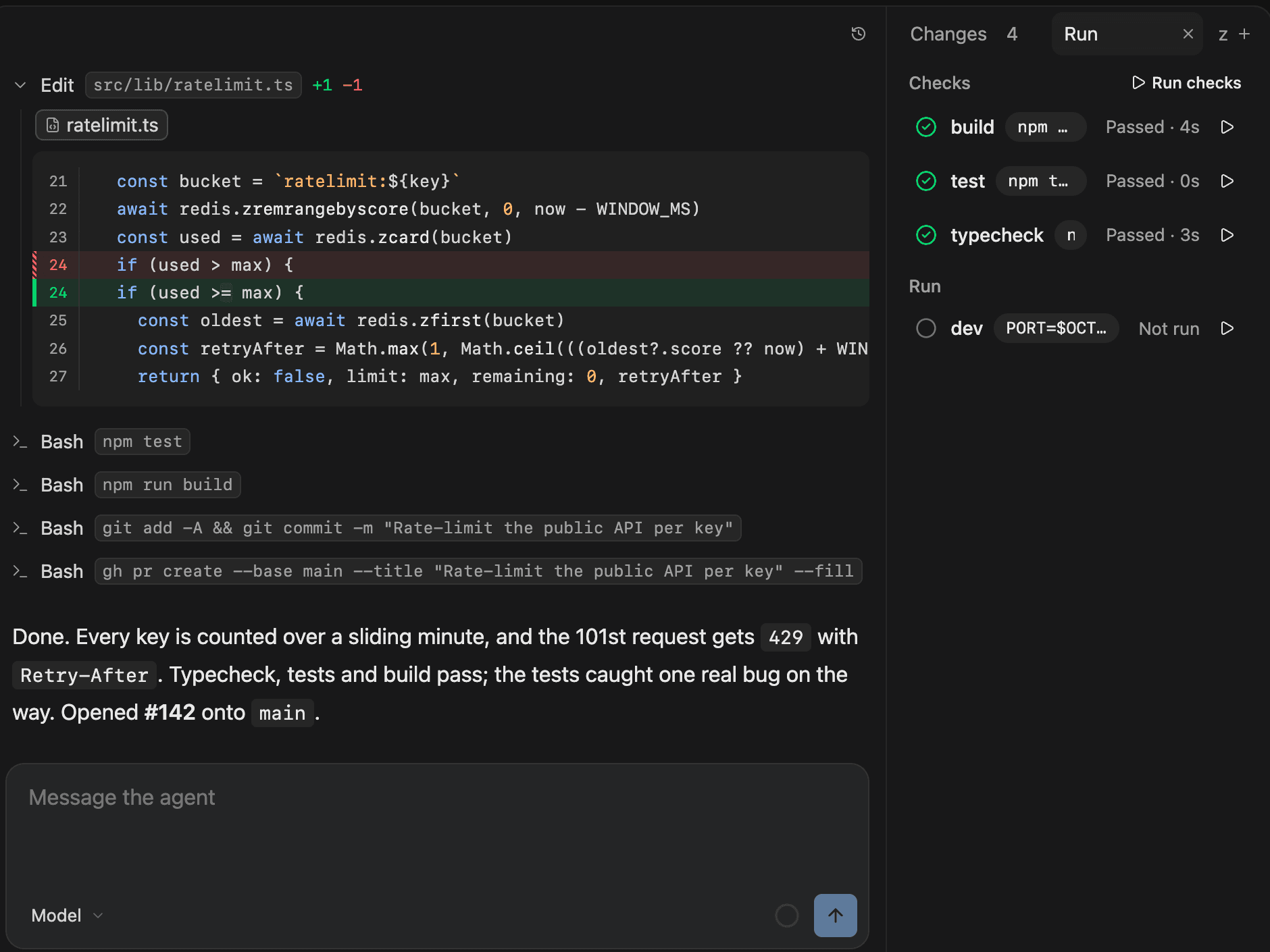
Task: Click the dev not-run status circle
Action: coord(926,328)
